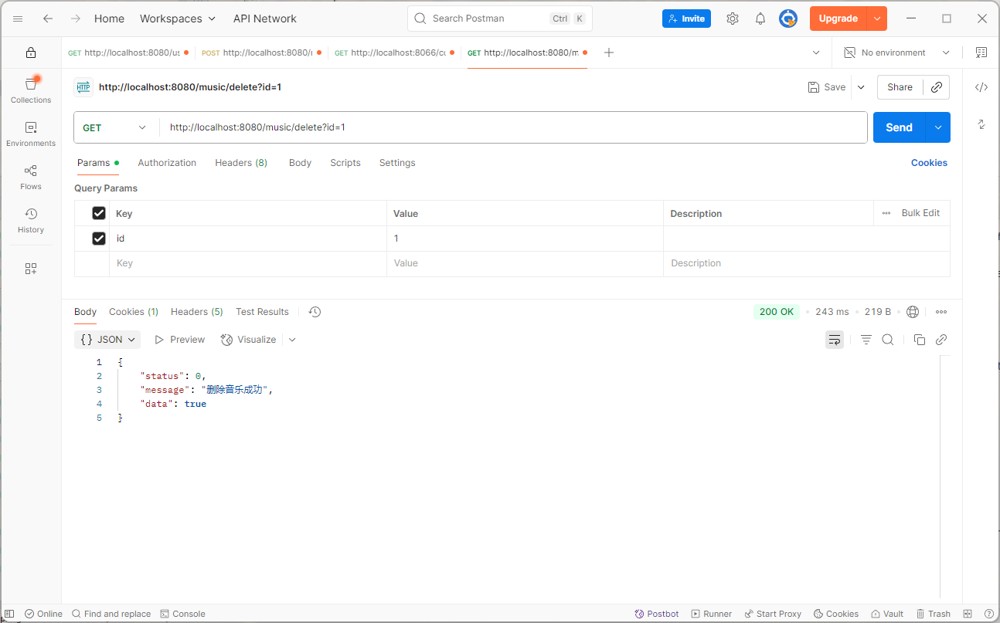The width and height of the screenshot is (1000, 623).
Task: Click the Preview response button
Action: (180, 340)
